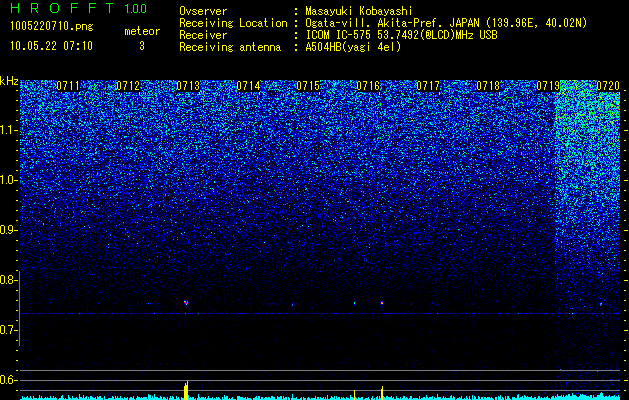Click the date stamp 10.05.22 07:10
Viewport: 629px width, 400px height.
click(51, 46)
